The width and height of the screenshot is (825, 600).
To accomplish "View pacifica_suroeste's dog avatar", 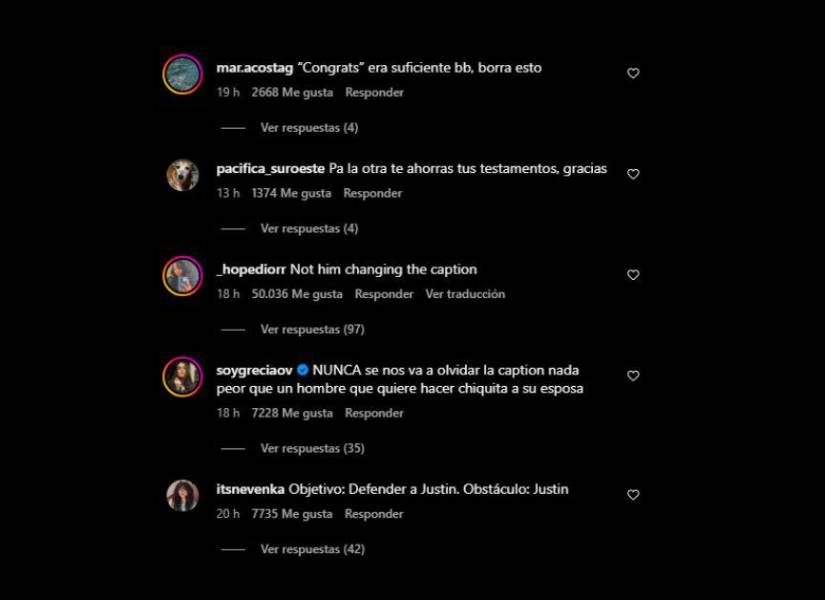I will [x=183, y=175].
